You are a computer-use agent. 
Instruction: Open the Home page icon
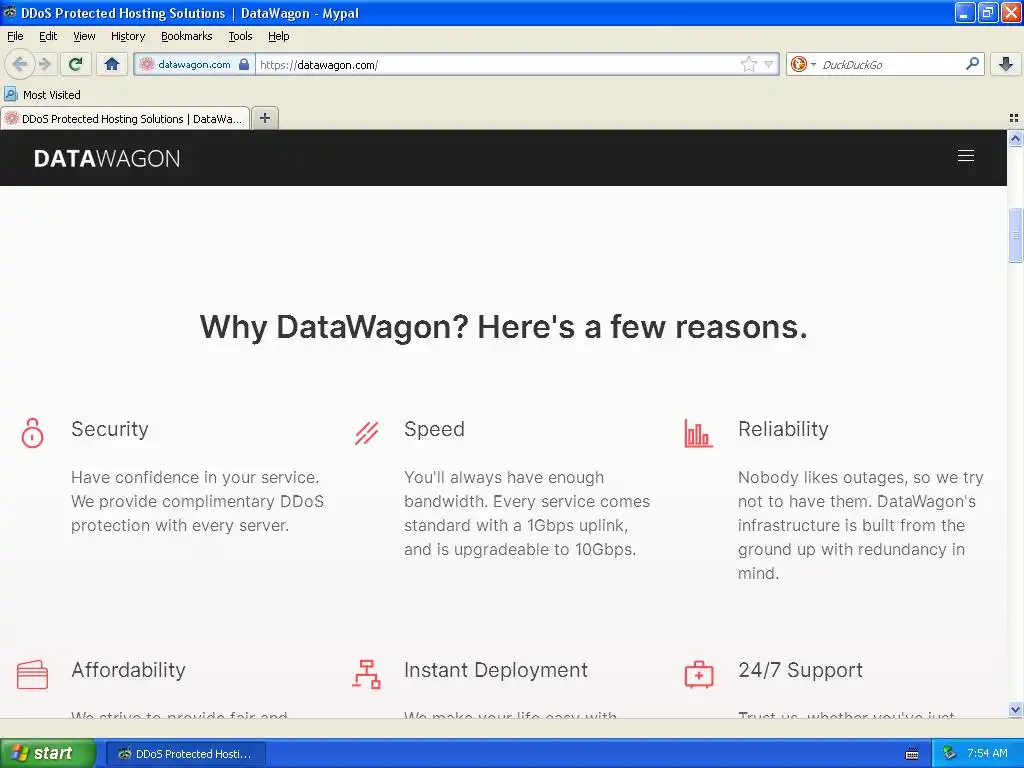click(x=112, y=64)
